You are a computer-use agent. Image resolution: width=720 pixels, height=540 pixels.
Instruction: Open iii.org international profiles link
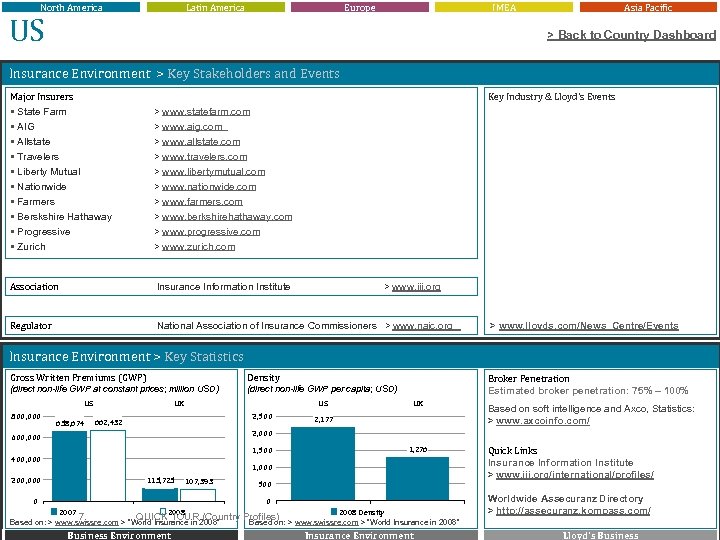[x=575, y=475]
